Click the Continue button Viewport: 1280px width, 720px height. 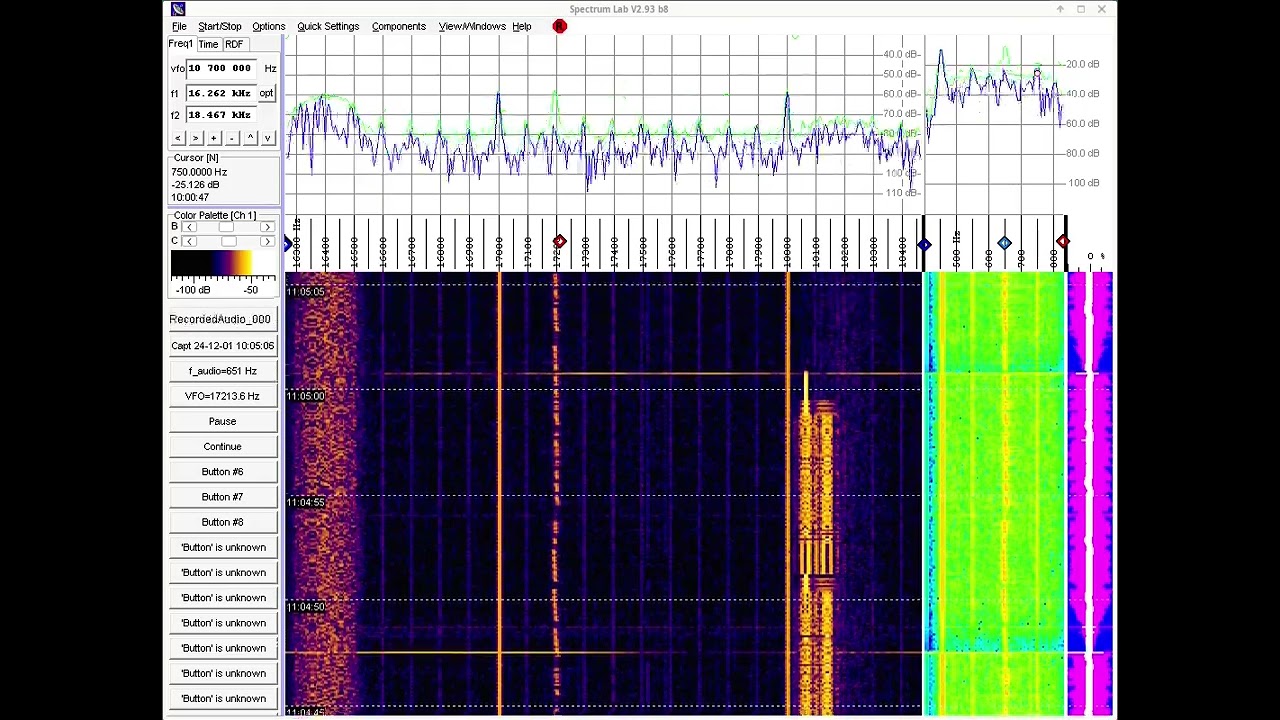tap(222, 446)
